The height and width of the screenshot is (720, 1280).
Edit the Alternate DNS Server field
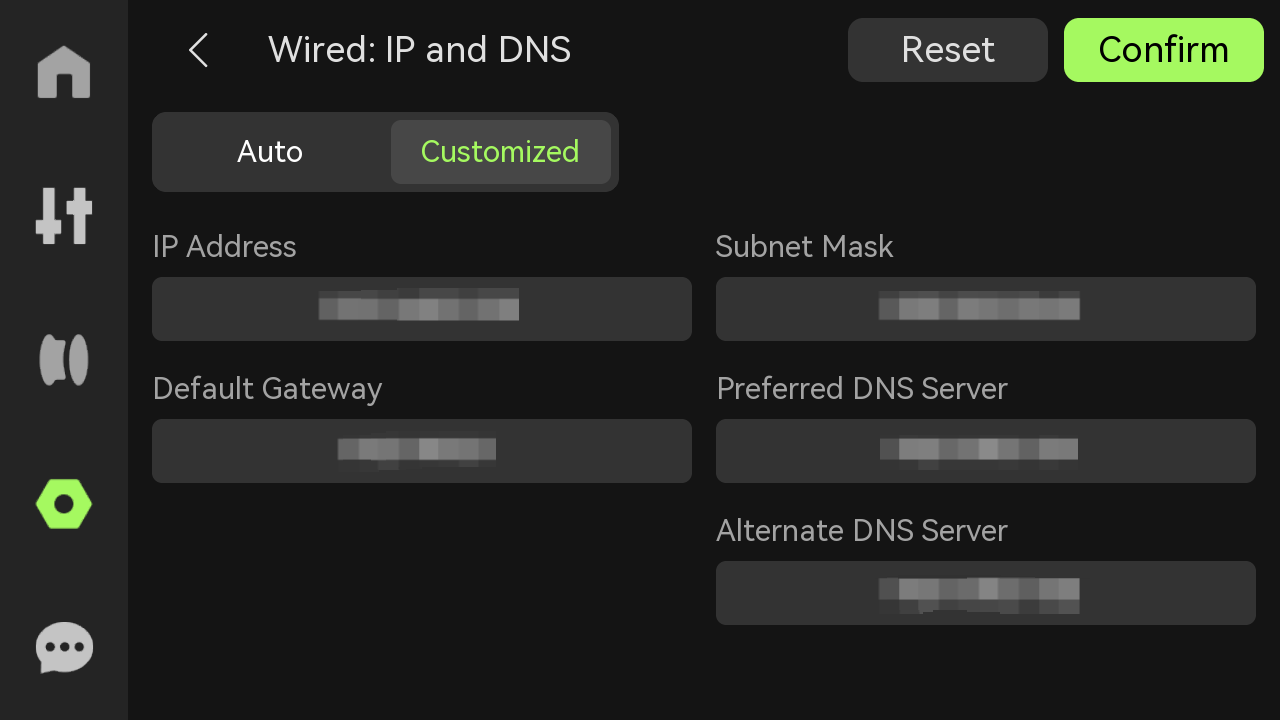point(986,593)
